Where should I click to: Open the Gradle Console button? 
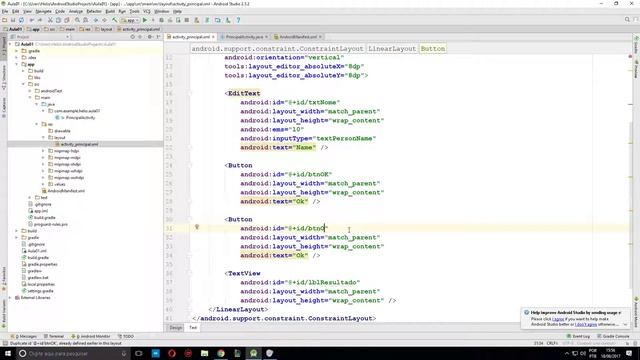click(x=613, y=336)
